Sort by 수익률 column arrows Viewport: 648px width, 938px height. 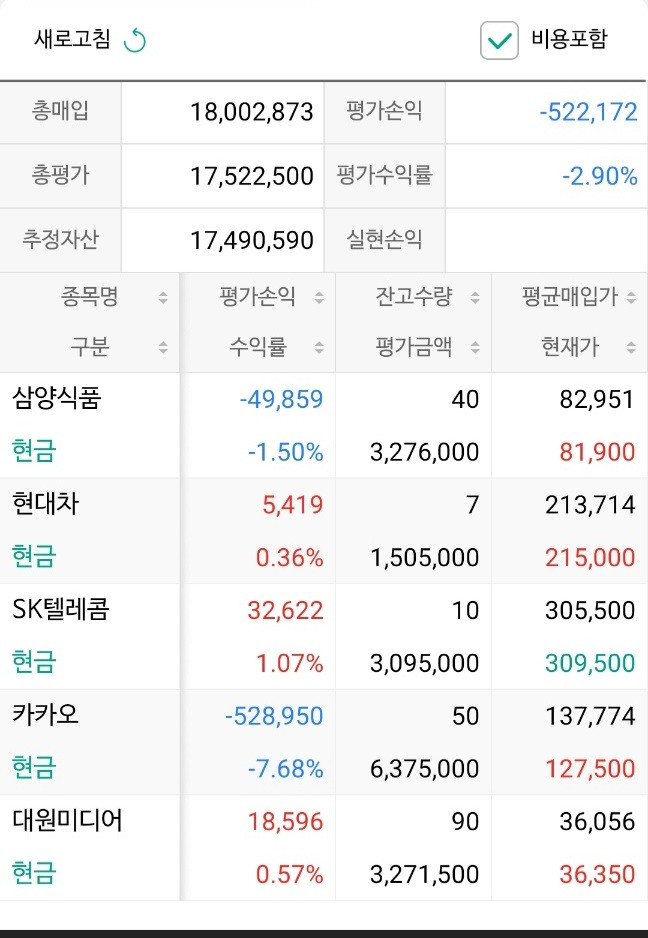pyautogui.click(x=319, y=347)
